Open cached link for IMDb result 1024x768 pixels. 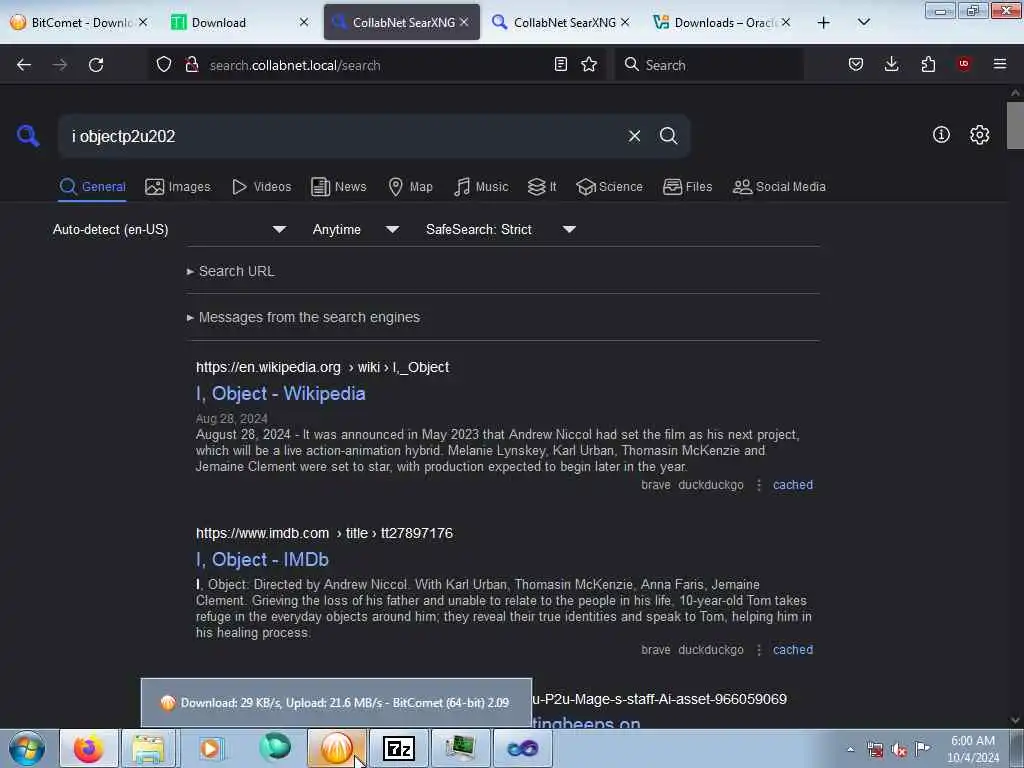point(793,650)
